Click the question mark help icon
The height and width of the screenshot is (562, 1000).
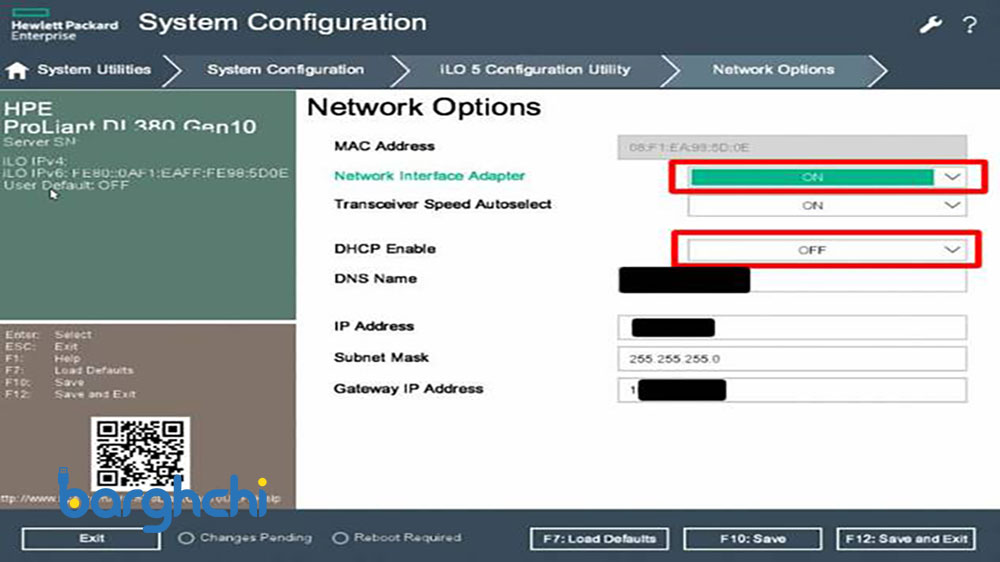click(969, 25)
